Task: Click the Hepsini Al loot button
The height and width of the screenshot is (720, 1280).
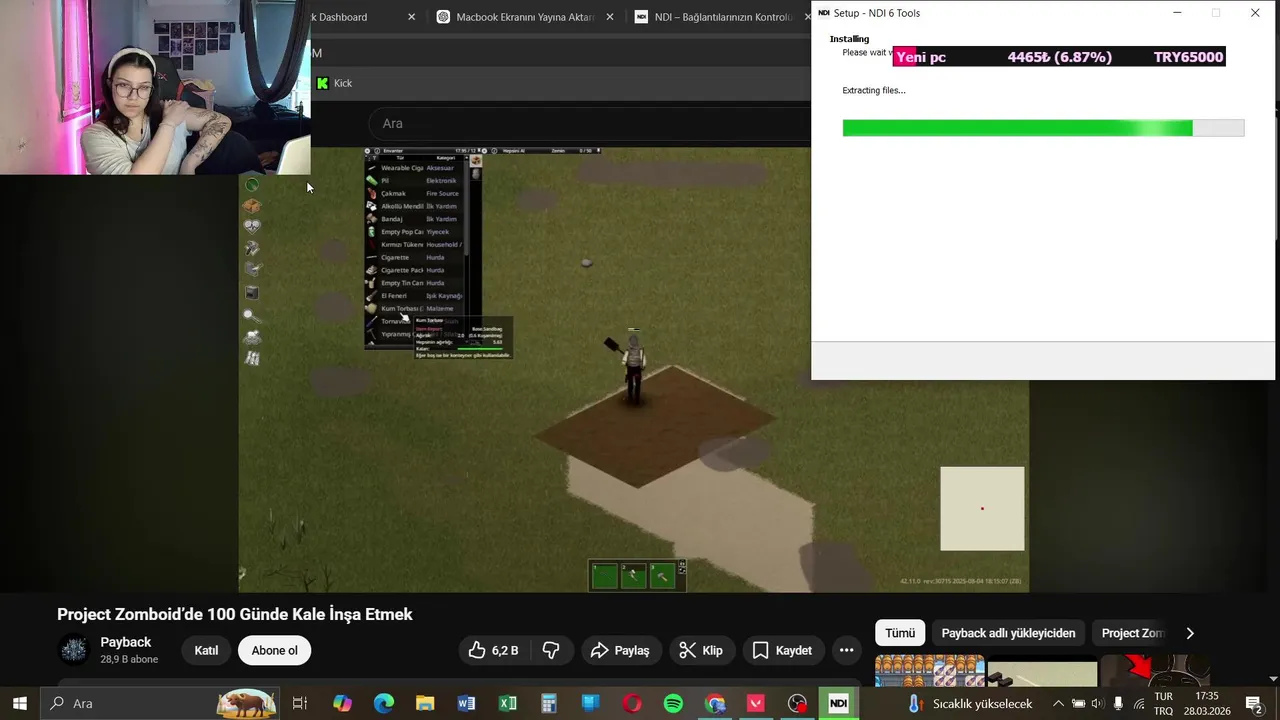Action: coord(513,151)
